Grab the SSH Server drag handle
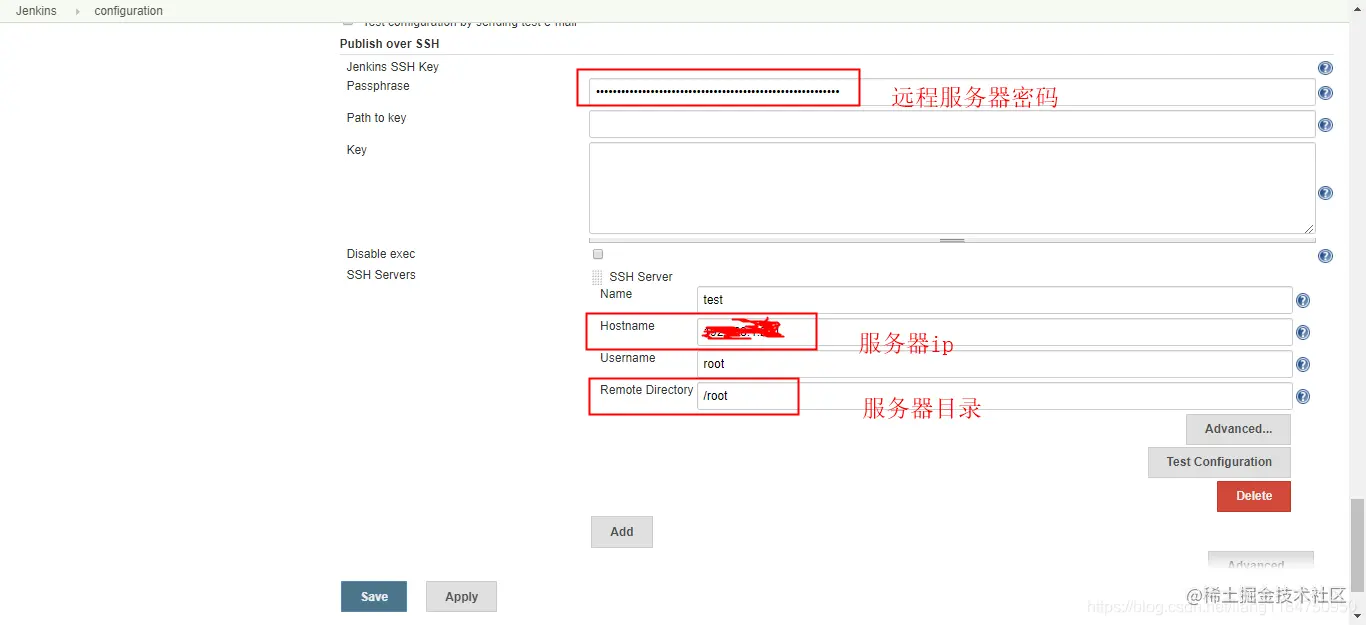The height and width of the screenshot is (625, 1366). tap(597, 277)
